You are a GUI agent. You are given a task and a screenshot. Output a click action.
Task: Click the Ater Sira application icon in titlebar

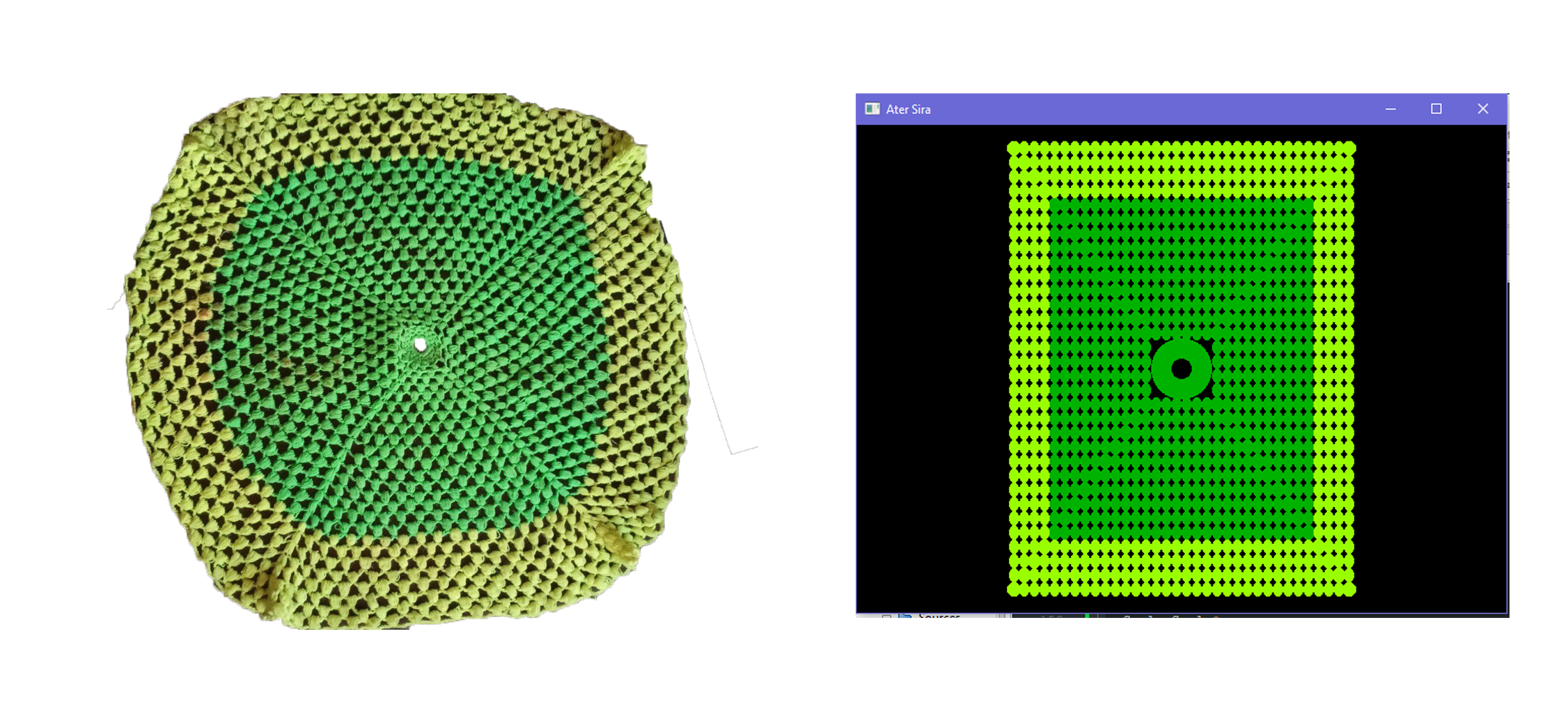click(872, 109)
